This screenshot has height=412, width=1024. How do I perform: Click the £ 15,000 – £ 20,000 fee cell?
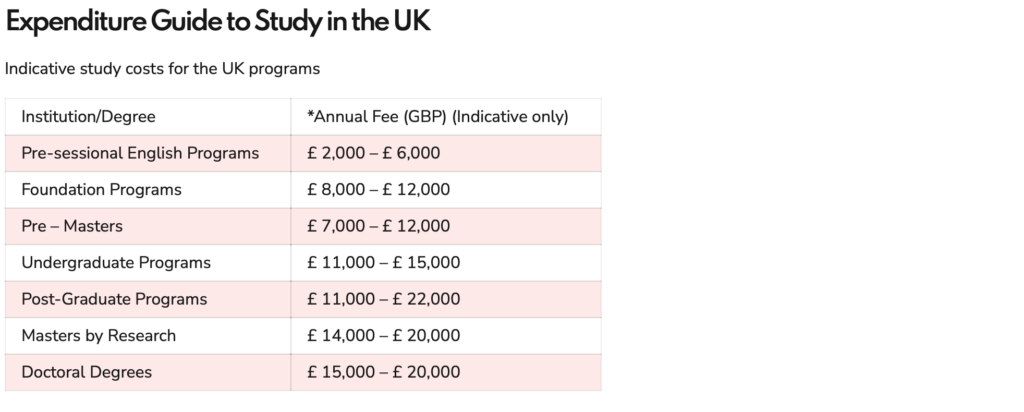point(384,372)
